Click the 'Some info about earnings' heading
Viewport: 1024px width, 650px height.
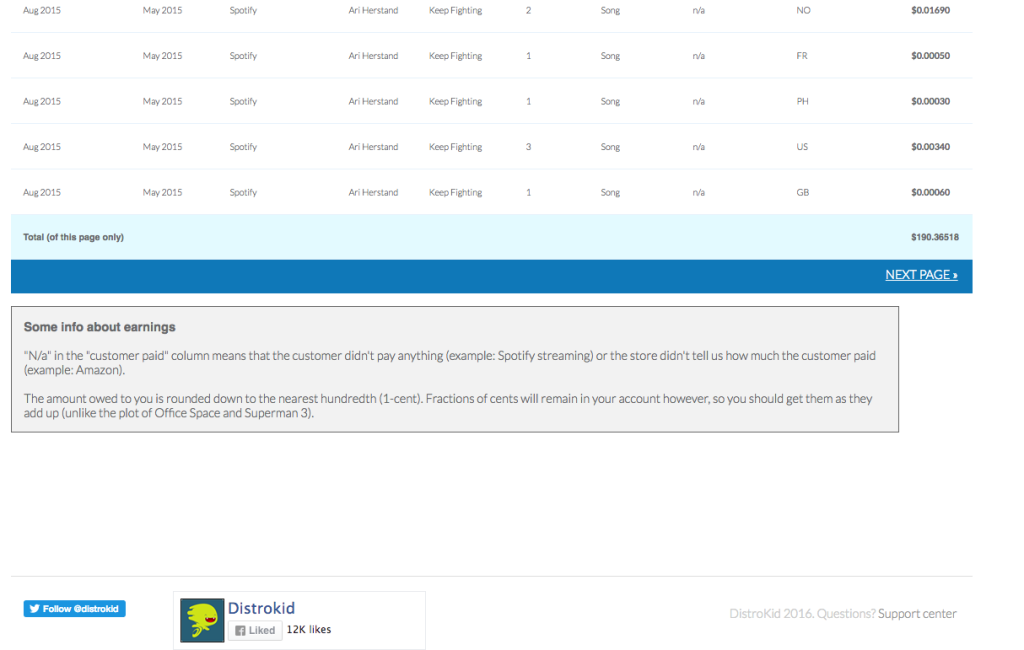tap(99, 327)
